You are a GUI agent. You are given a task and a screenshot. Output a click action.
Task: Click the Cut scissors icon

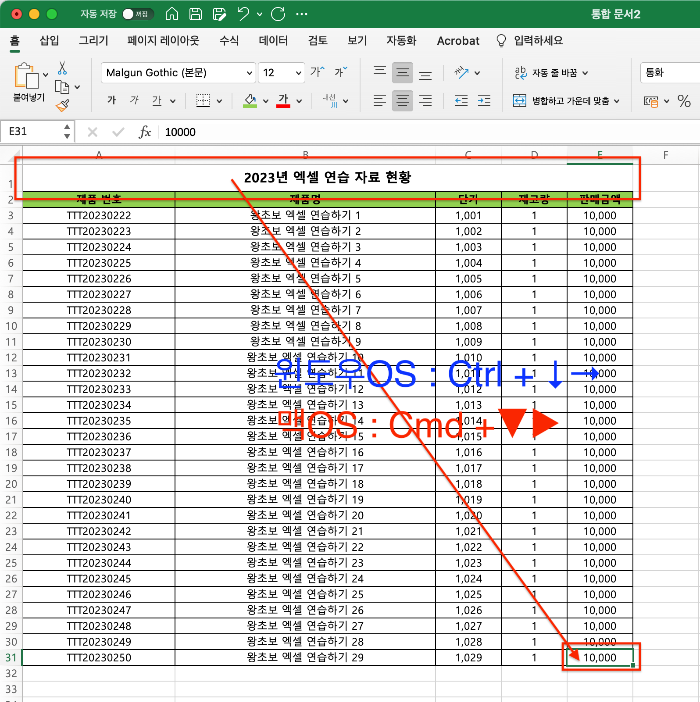point(62,68)
